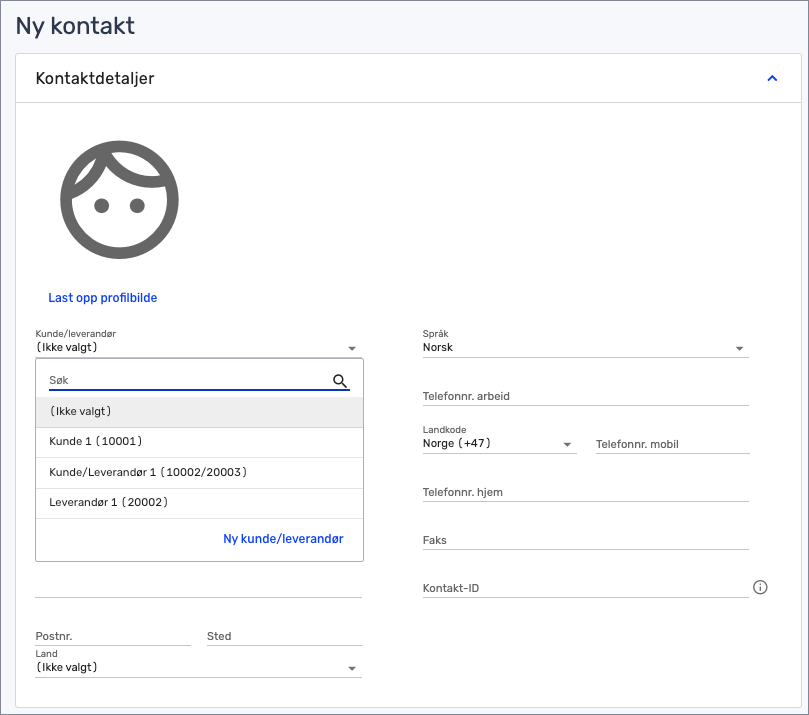The width and height of the screenshot is (809, 715).
Task: Click the Kontaktdetaljer section heading
Action: tap(95, 78)
